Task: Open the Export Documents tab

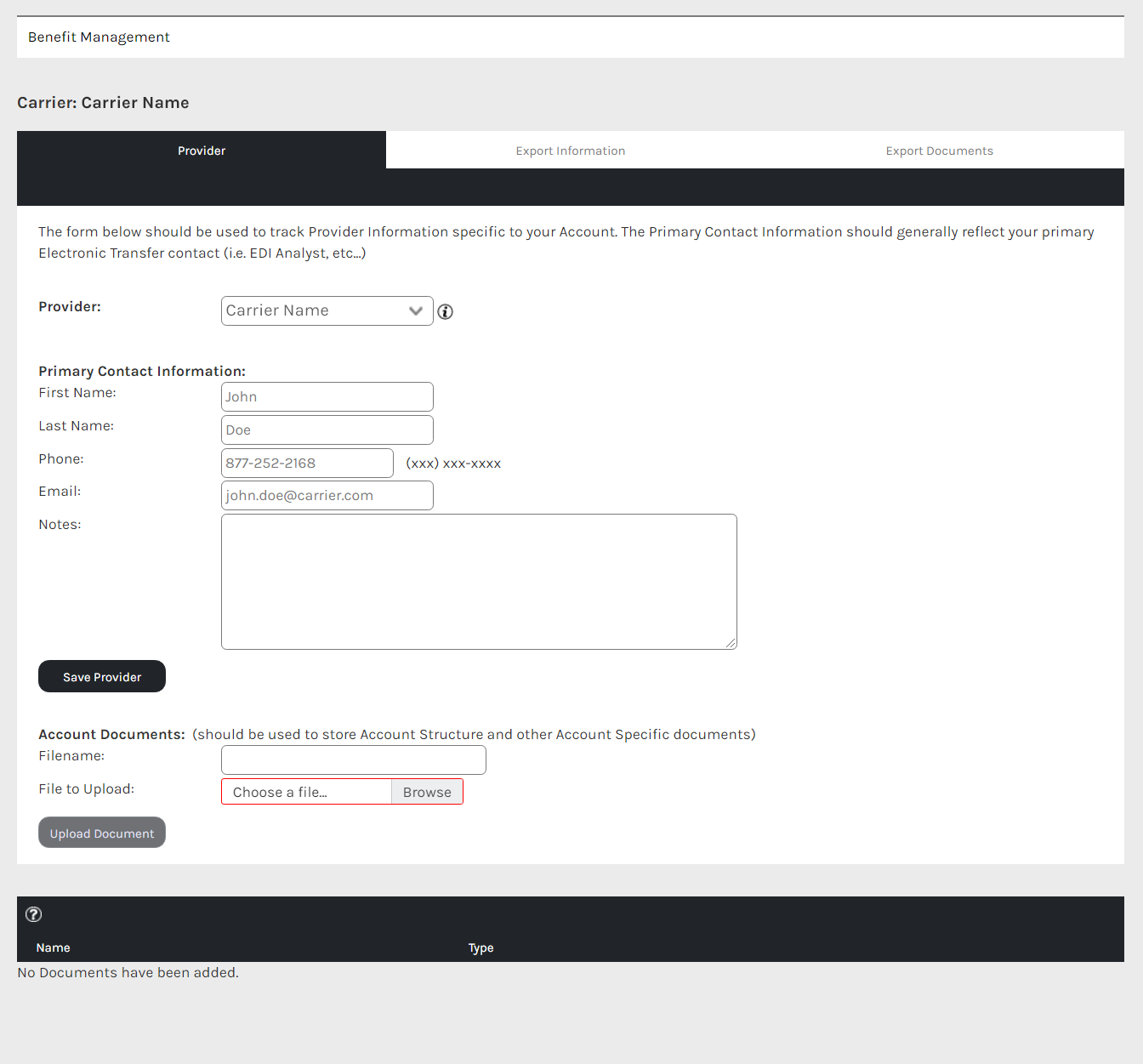Action: tap(940, 151)
